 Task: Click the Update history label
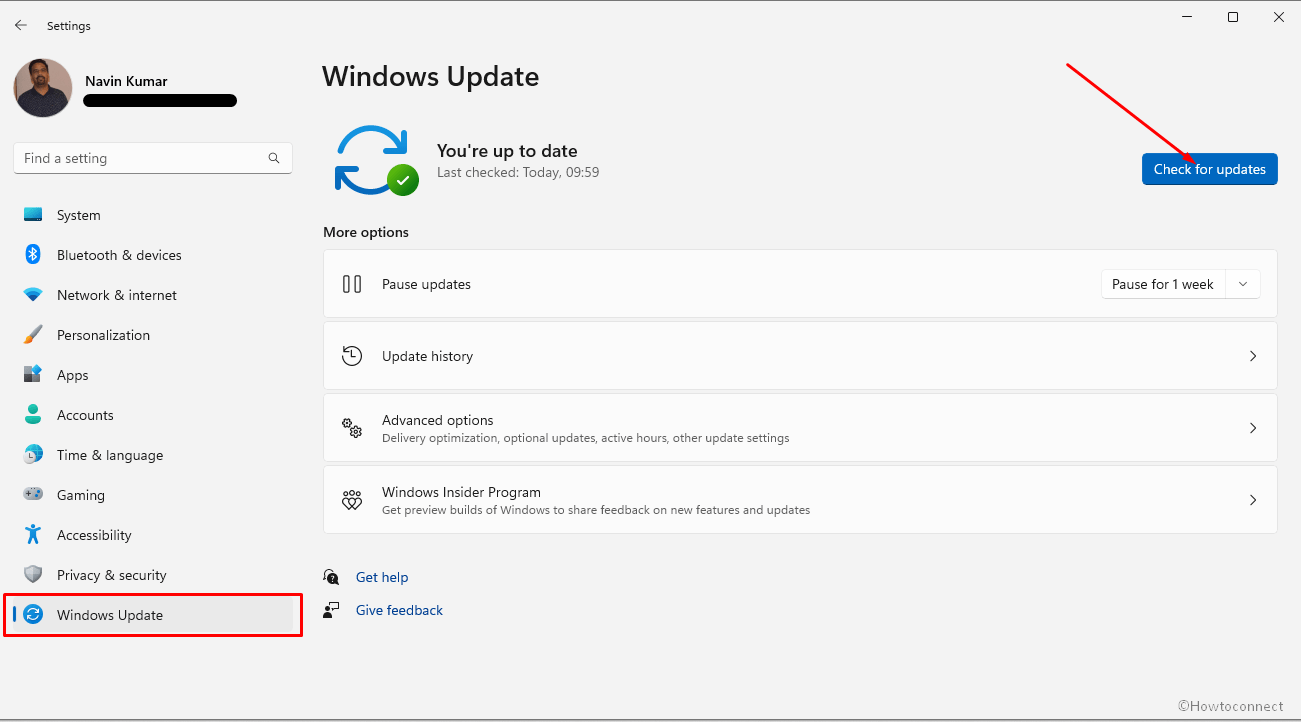tap(427, 356)
